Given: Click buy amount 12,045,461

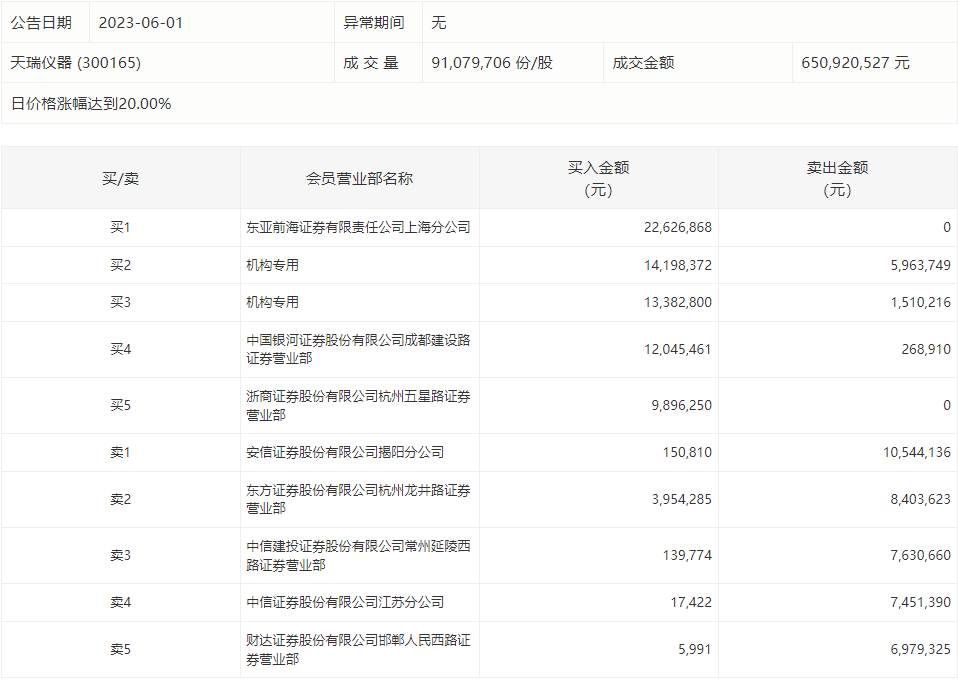Looking at the screenshot, I should (x=678, y=349).
